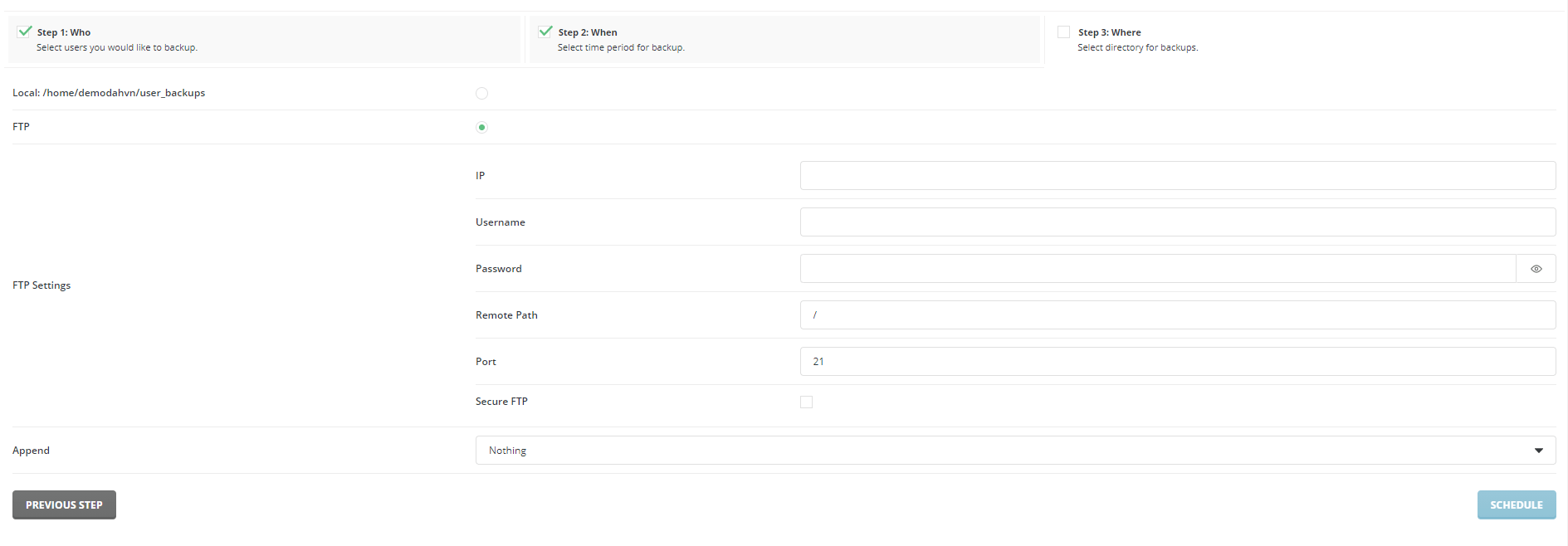The width and height of the screenshot is (1568, 546).
Task: Click the empty checkbox icon beside Step 3
Action: 1063,32
